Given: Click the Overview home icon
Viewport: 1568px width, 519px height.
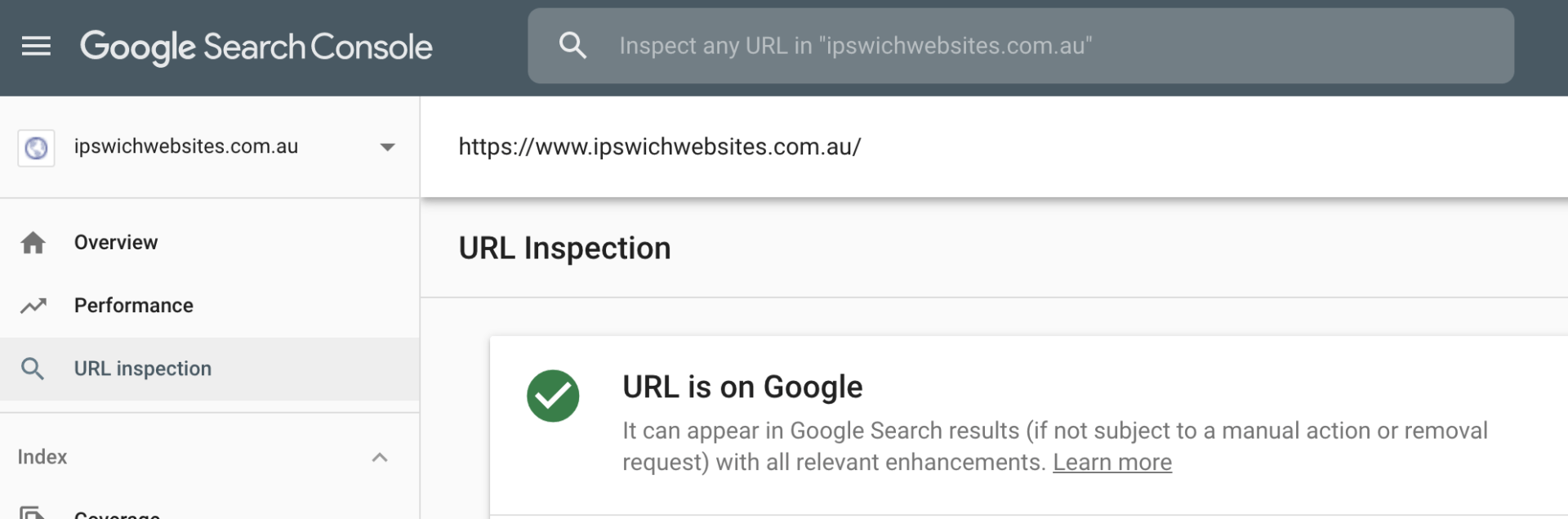Looking at the screenshot, I should (33, 243).
